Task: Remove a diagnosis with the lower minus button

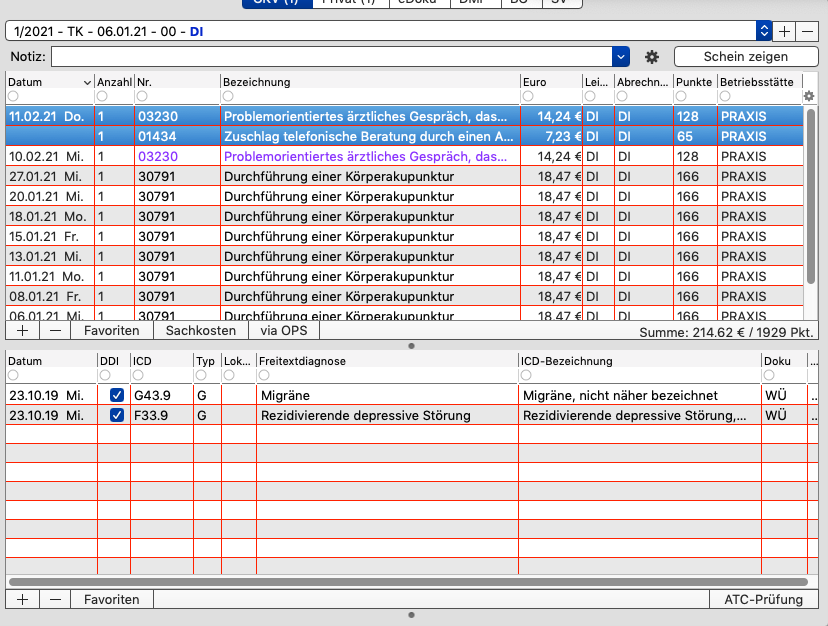Action: (55, 600)
